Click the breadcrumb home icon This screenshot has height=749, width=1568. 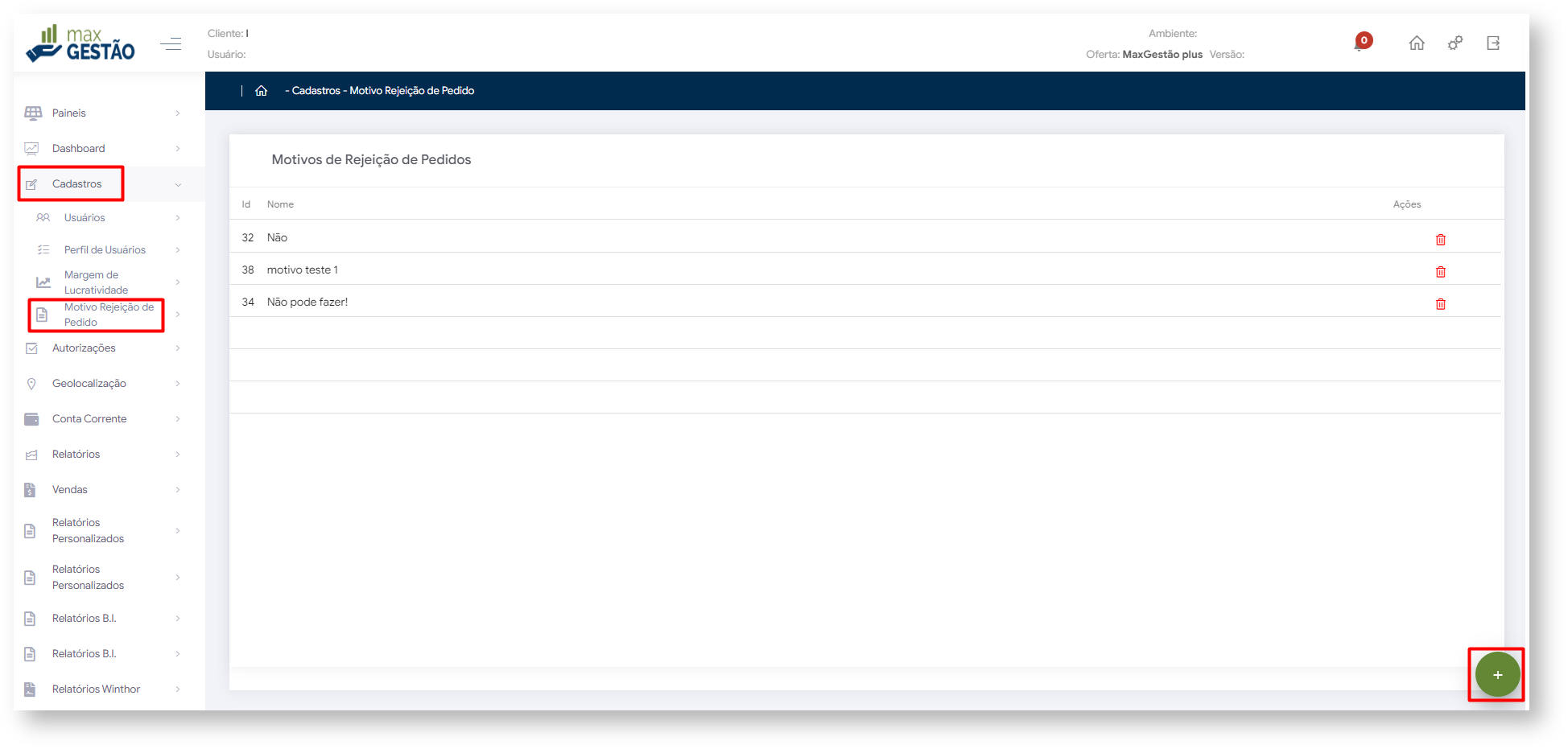pyautogui.click(x=261, y=91)
